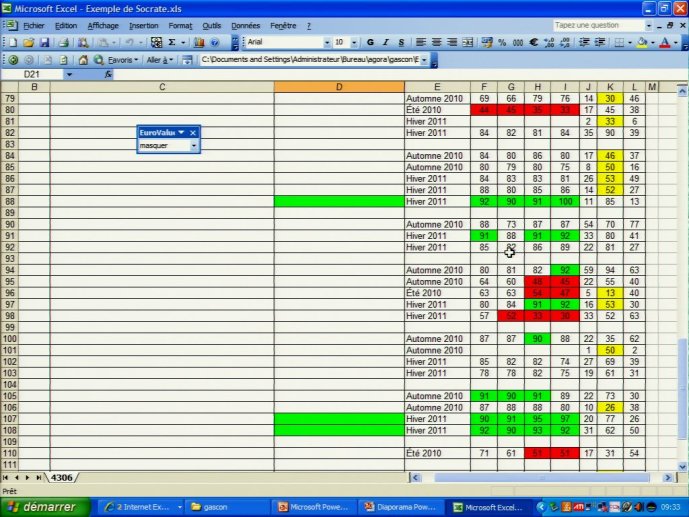Switch to Microsoft PowerPoint taskbar button

click(x=314, y=507)
